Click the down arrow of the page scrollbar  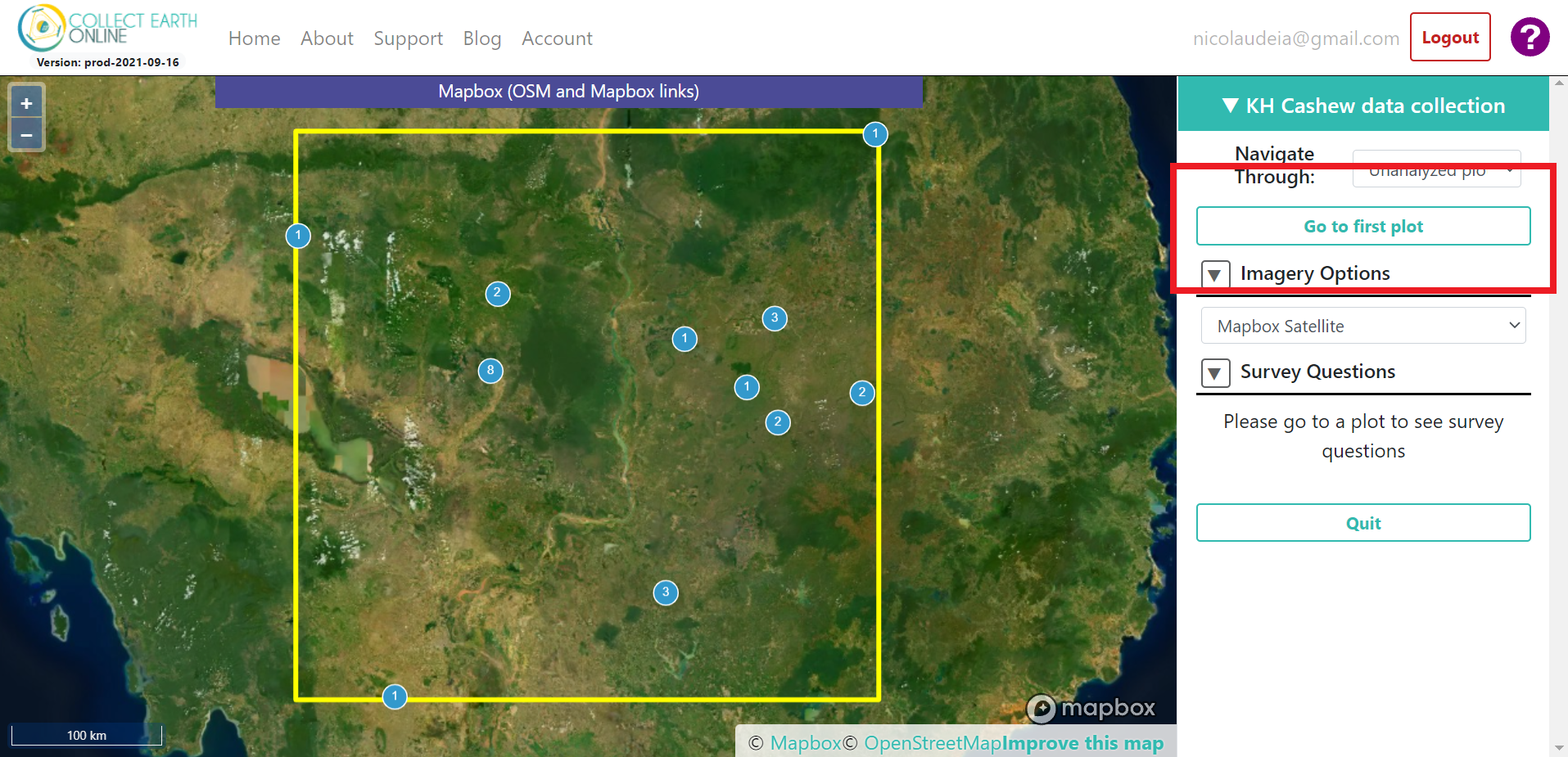point(1560,748)
